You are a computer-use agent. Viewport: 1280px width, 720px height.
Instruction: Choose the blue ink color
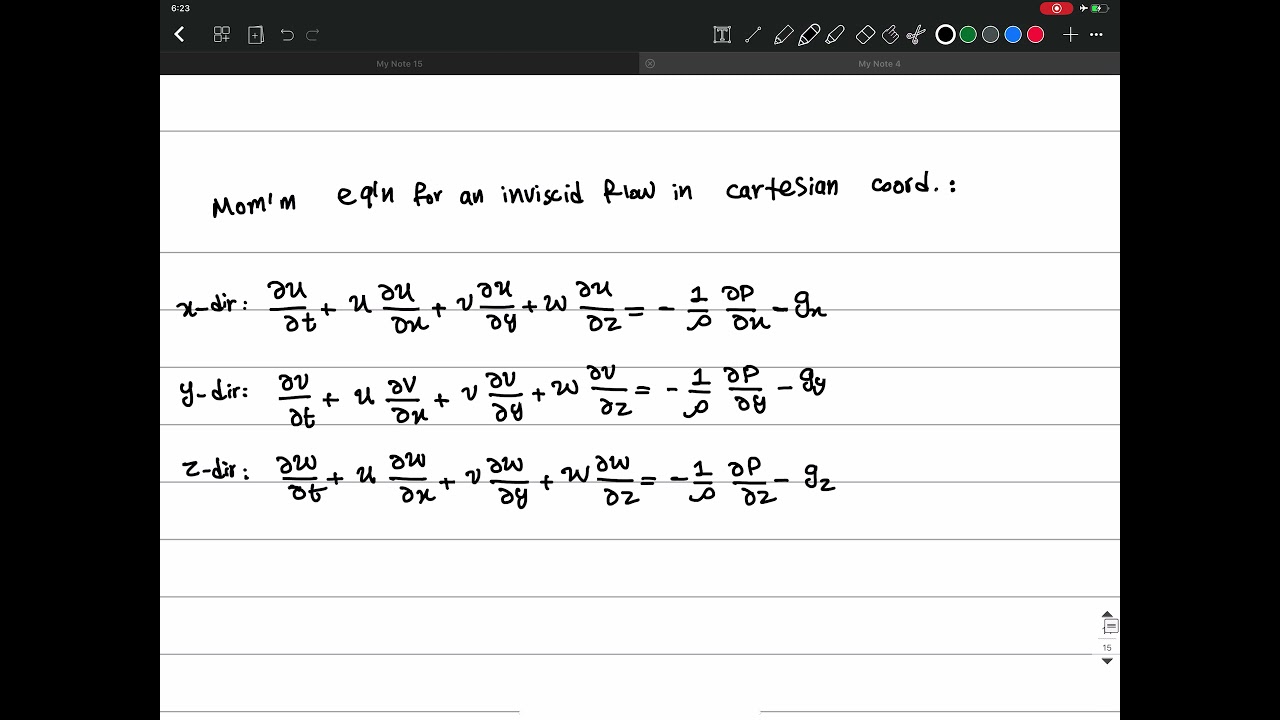pyautogui.click(x=1013, y=35)
